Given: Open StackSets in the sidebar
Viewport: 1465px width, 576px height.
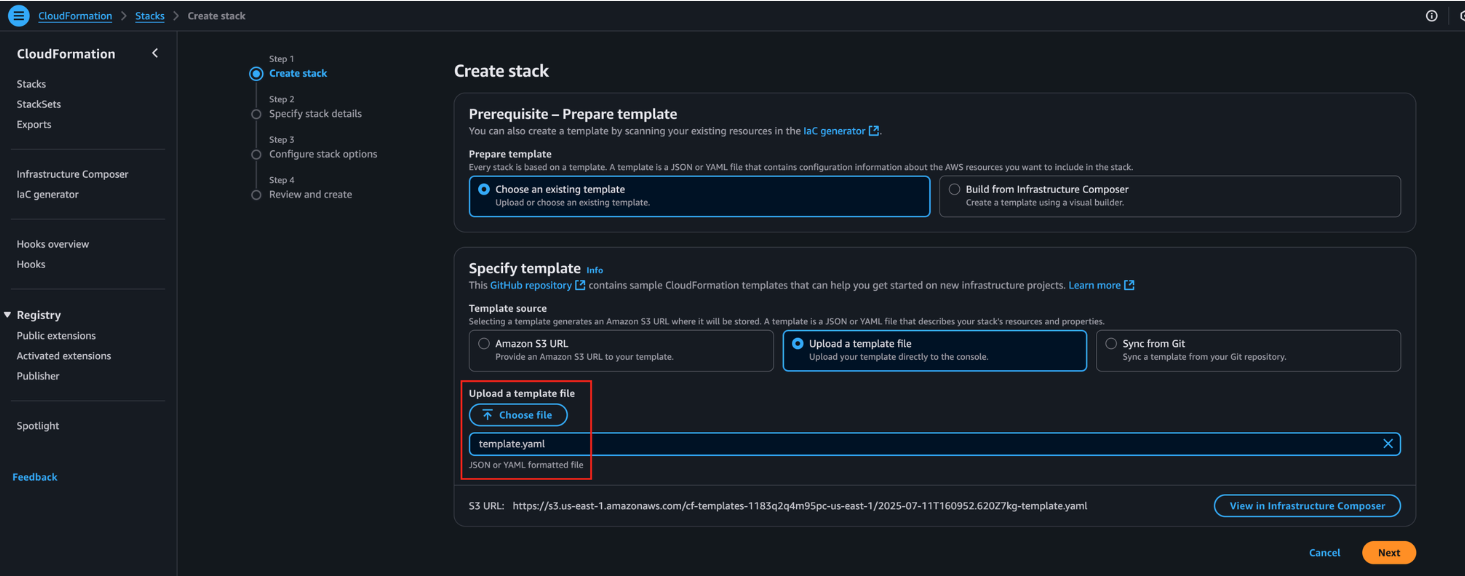Looking at the screenshot, I should coord(39,104).
